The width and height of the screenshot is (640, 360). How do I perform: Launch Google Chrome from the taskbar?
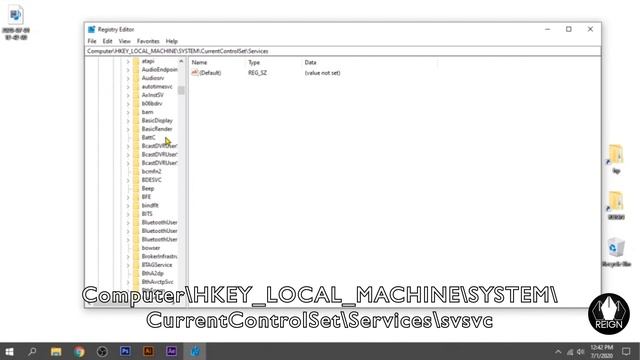pos(79,351)
